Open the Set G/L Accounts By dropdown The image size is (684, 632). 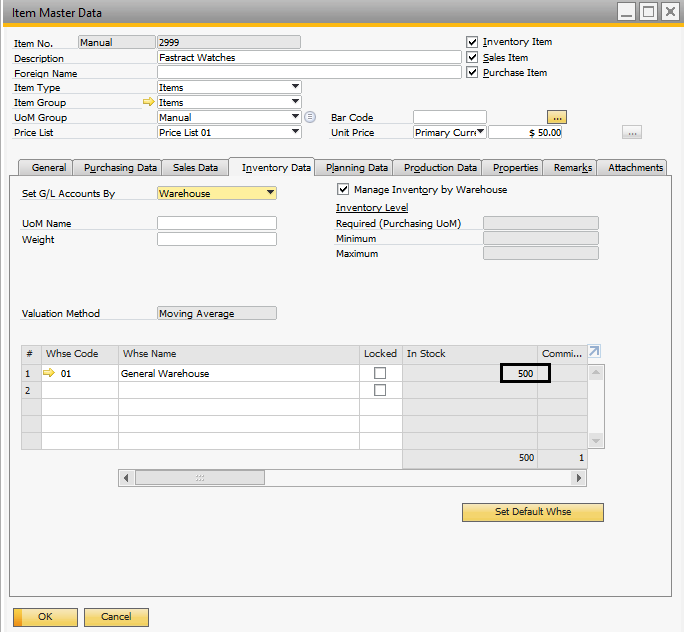point(270,194)
